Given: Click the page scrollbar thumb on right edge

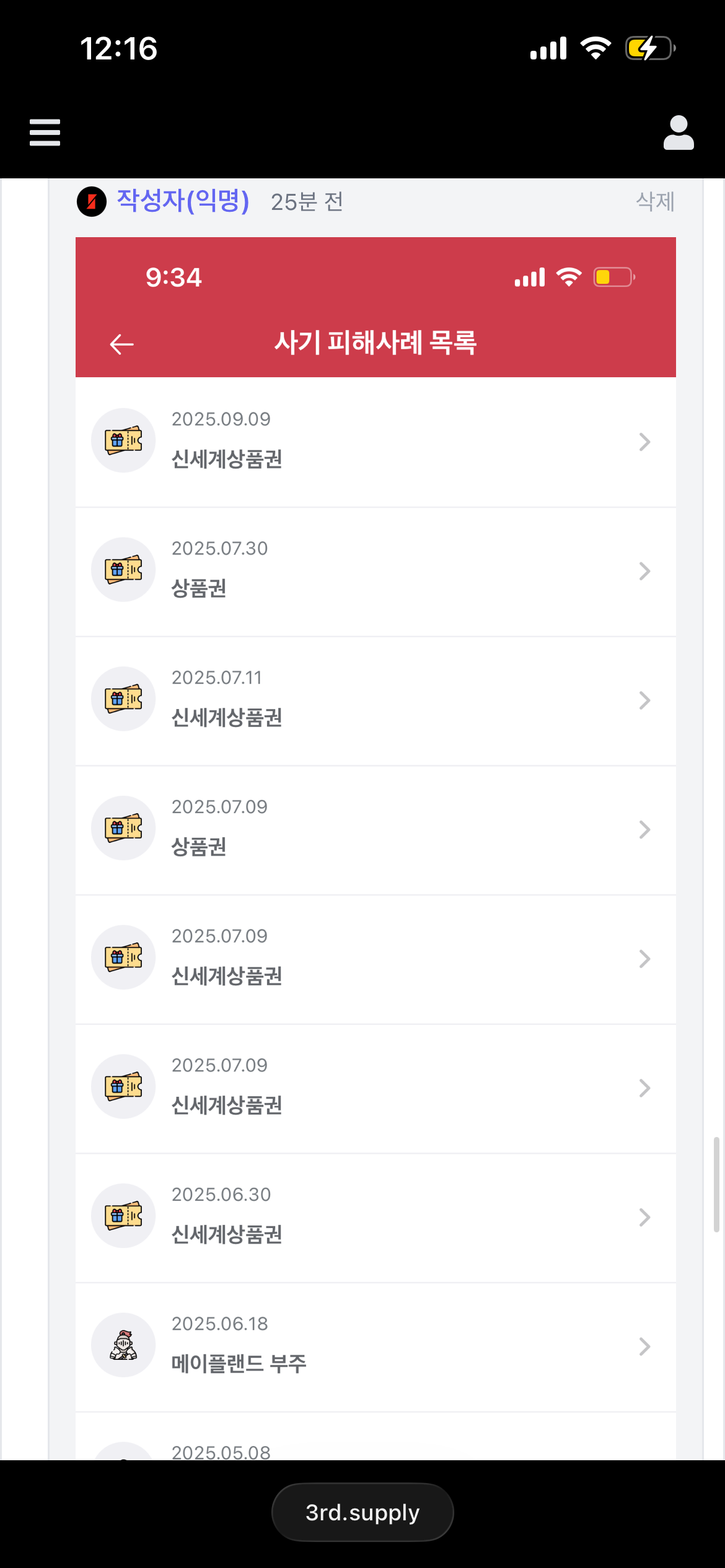Looking at the screenshot, I should pos(716,1184).
